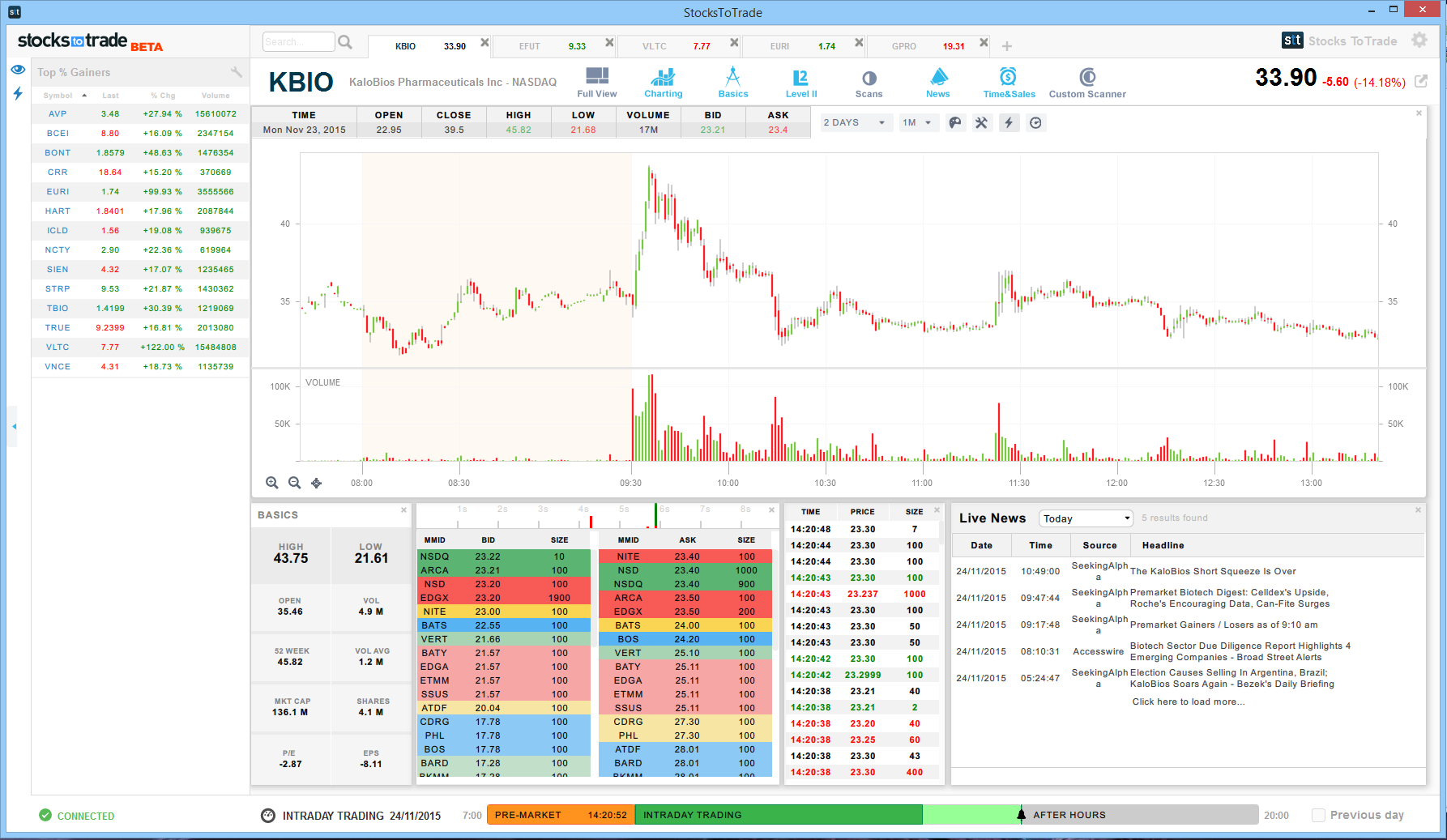Enable the Previous day checkbox

1318,815
